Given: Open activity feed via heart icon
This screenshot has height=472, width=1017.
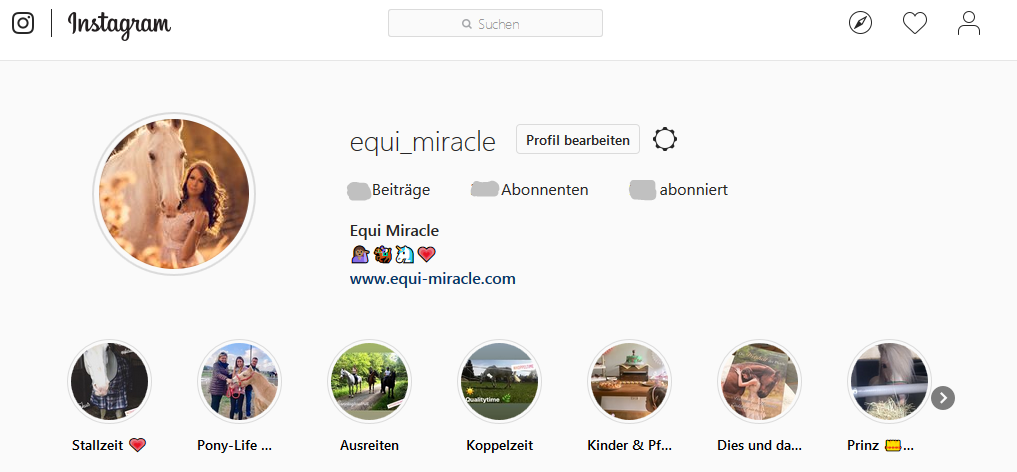Looking at the screenshot, I should click(915, 23).
